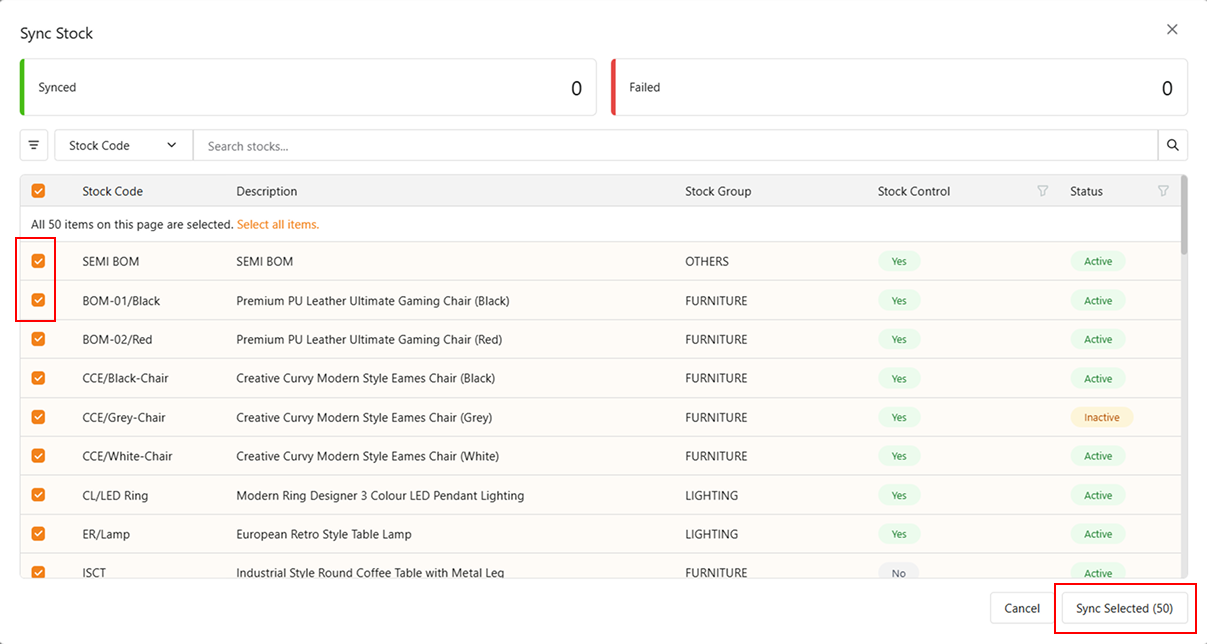Click the Failed count card
The width and height of the screenshot is (1207, 644).
[899, 87]
